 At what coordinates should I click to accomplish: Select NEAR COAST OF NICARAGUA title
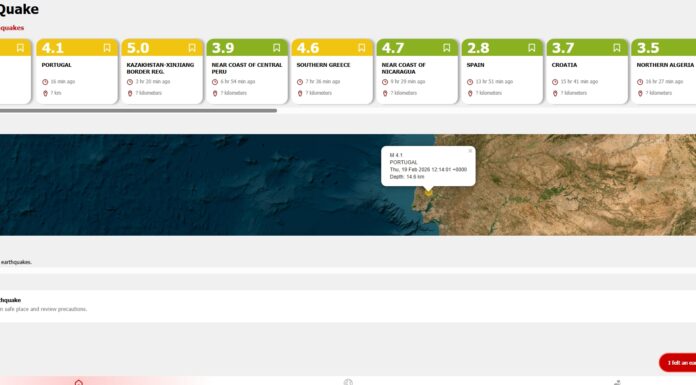point(403,68)
